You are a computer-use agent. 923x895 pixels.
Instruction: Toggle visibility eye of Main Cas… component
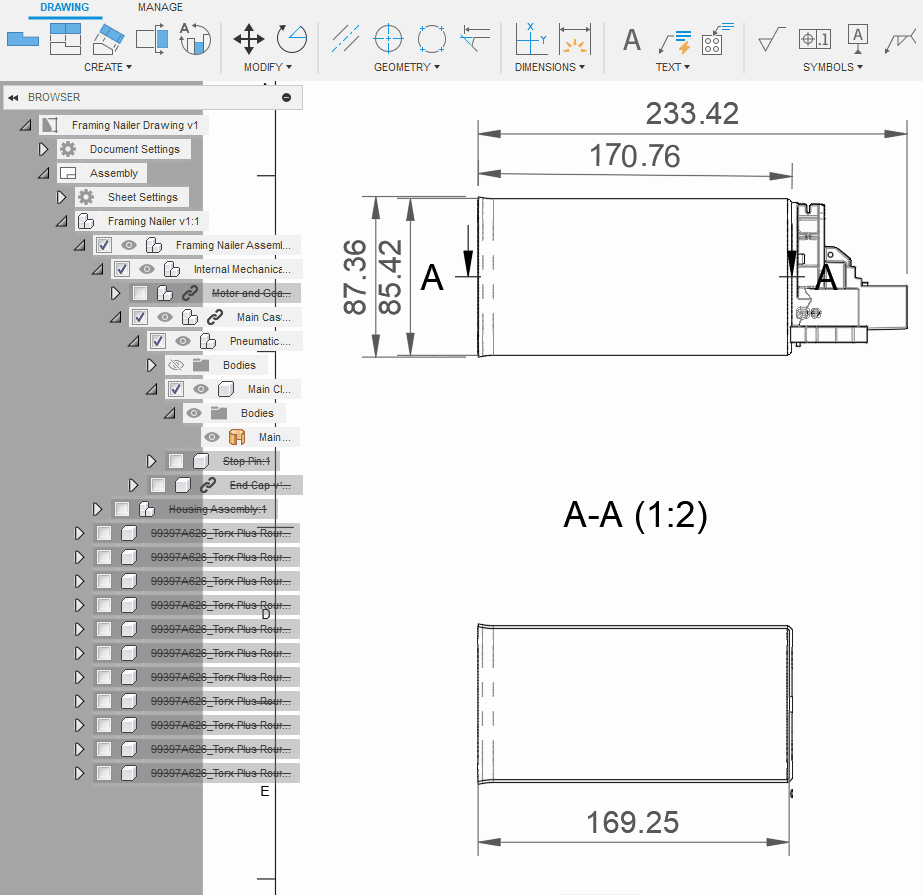165,317
